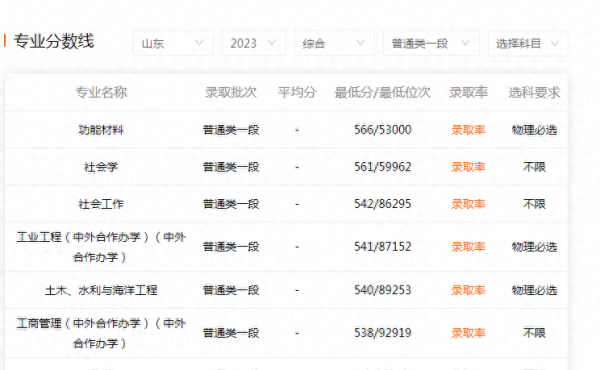
Task: Click 录取率 link in 社会工作 row
Action: coord(468,204)
